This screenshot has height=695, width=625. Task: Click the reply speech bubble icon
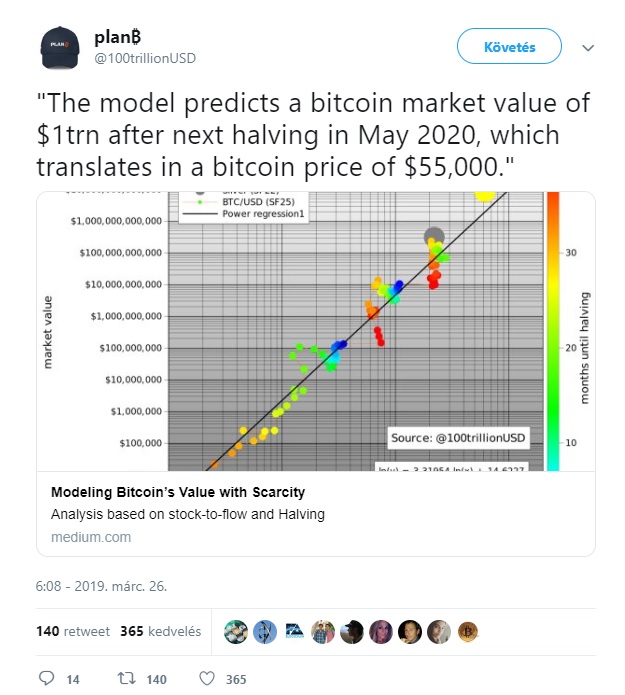point(47,679)
